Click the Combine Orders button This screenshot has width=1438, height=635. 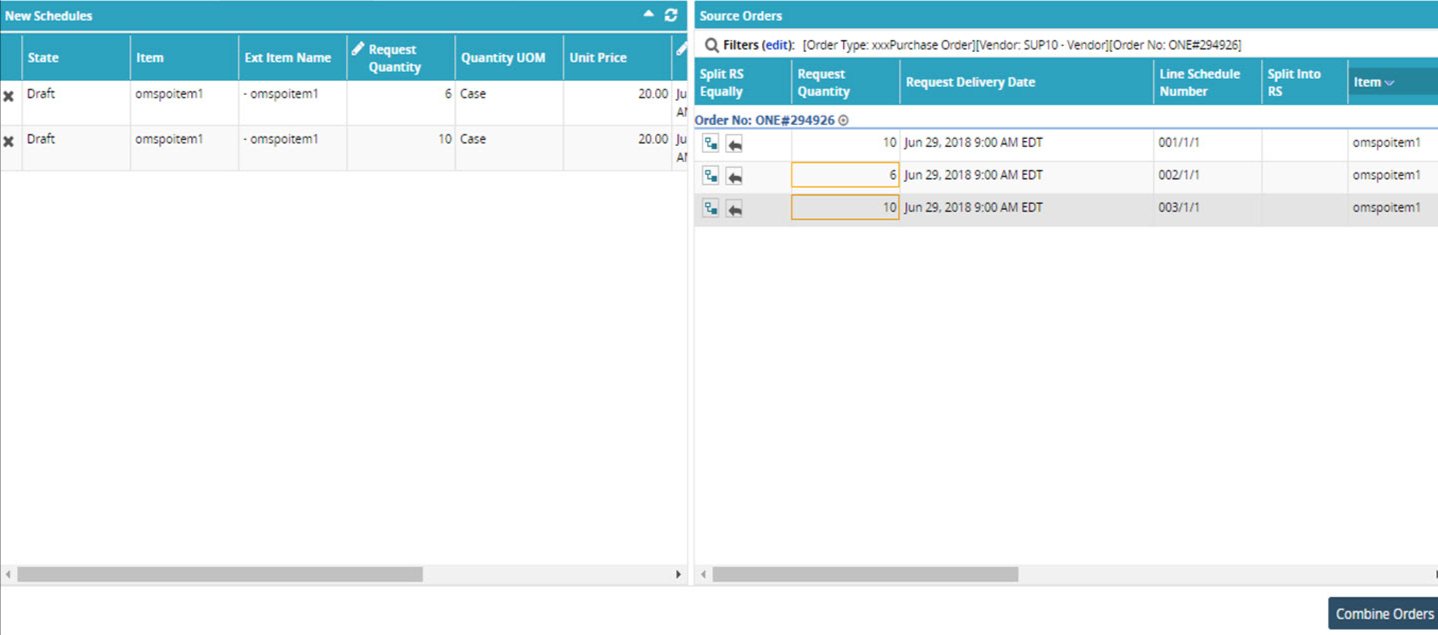click(x=1384, y=614)
